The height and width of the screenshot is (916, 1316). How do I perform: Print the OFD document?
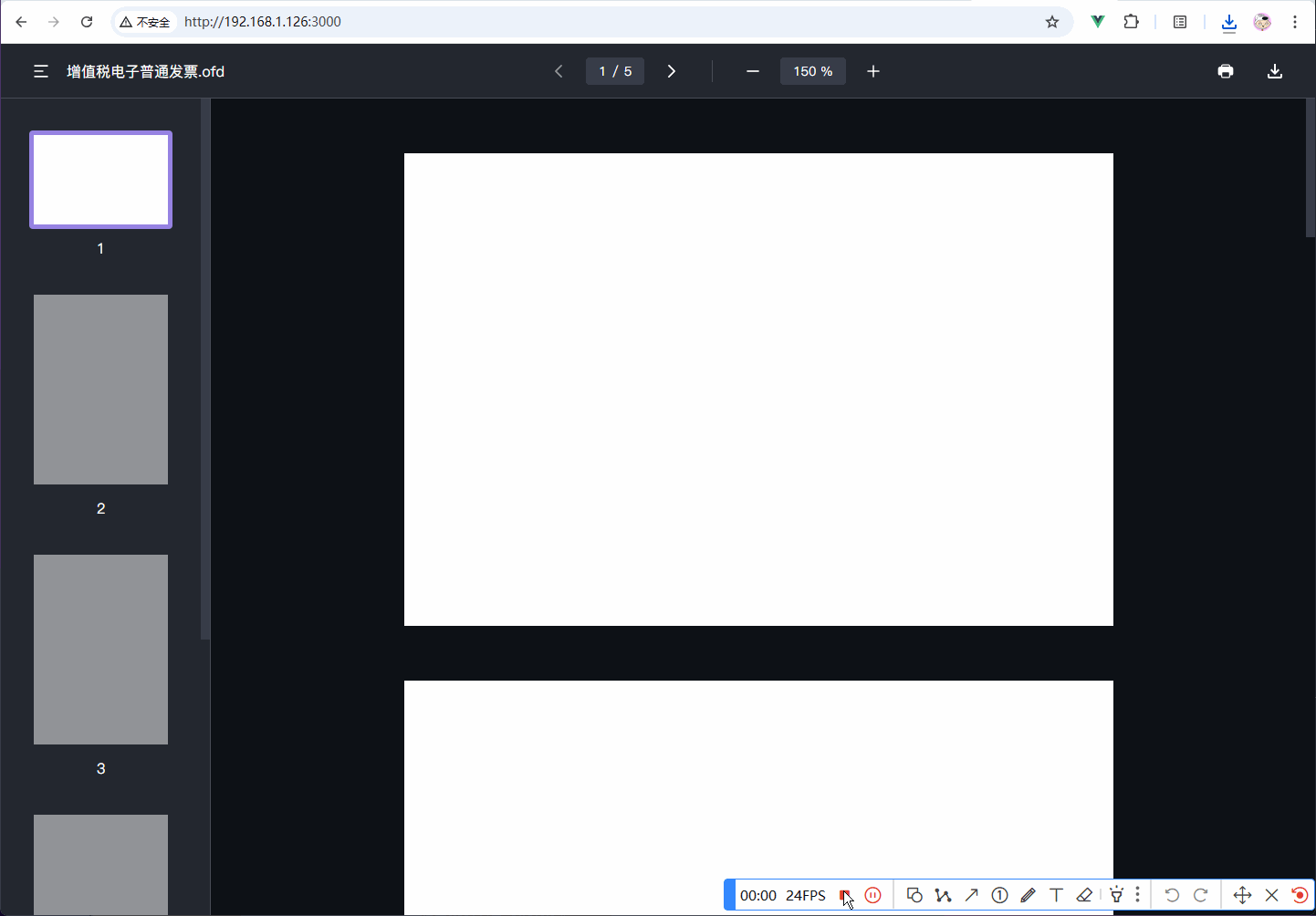[1226, 71]
